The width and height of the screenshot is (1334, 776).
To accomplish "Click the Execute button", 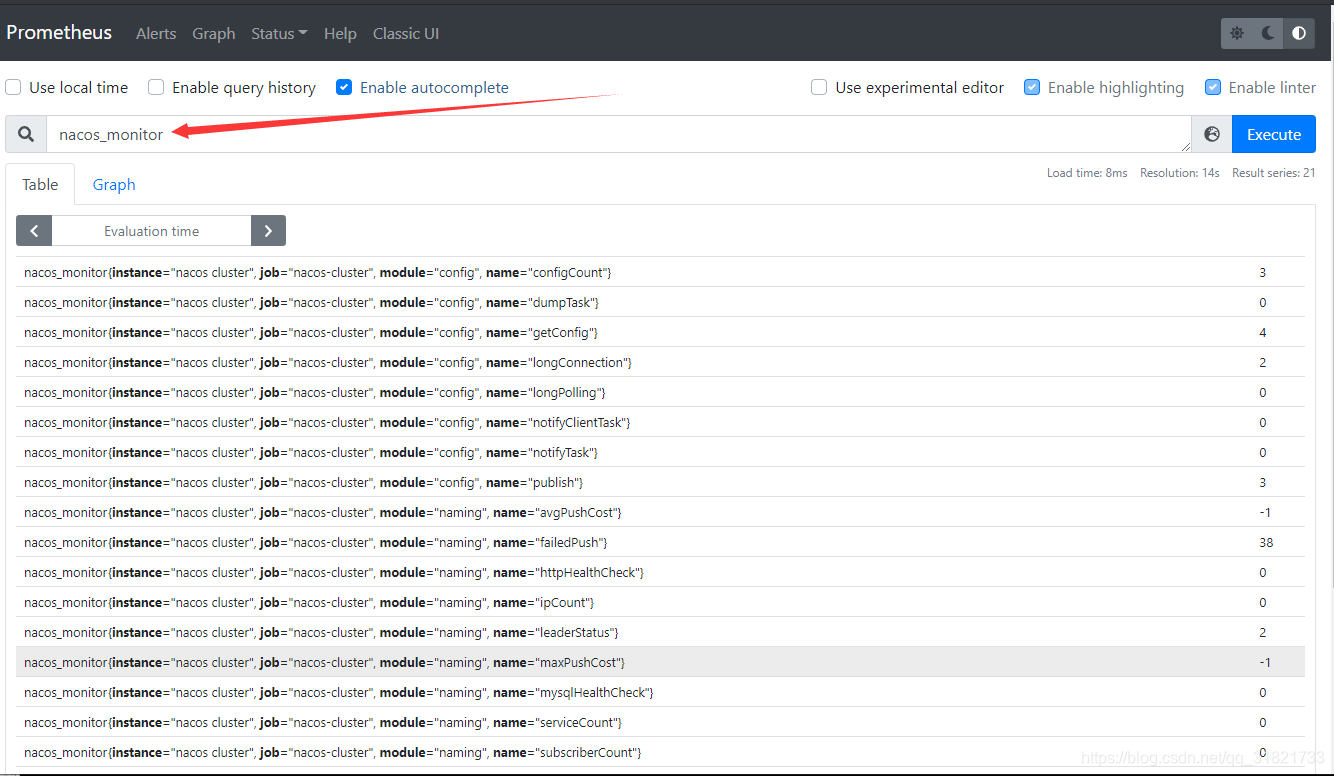I will click(x=1274, y=134).
